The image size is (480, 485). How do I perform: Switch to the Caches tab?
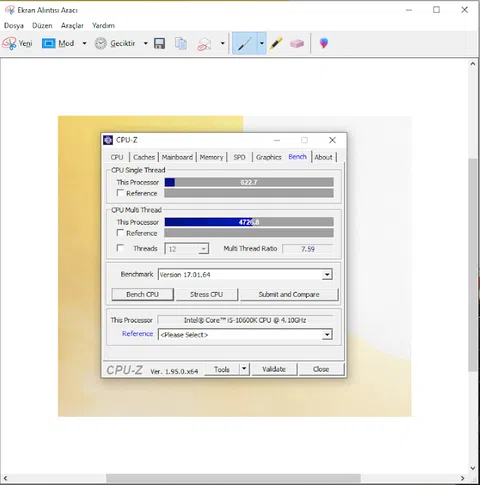point(144,157)
